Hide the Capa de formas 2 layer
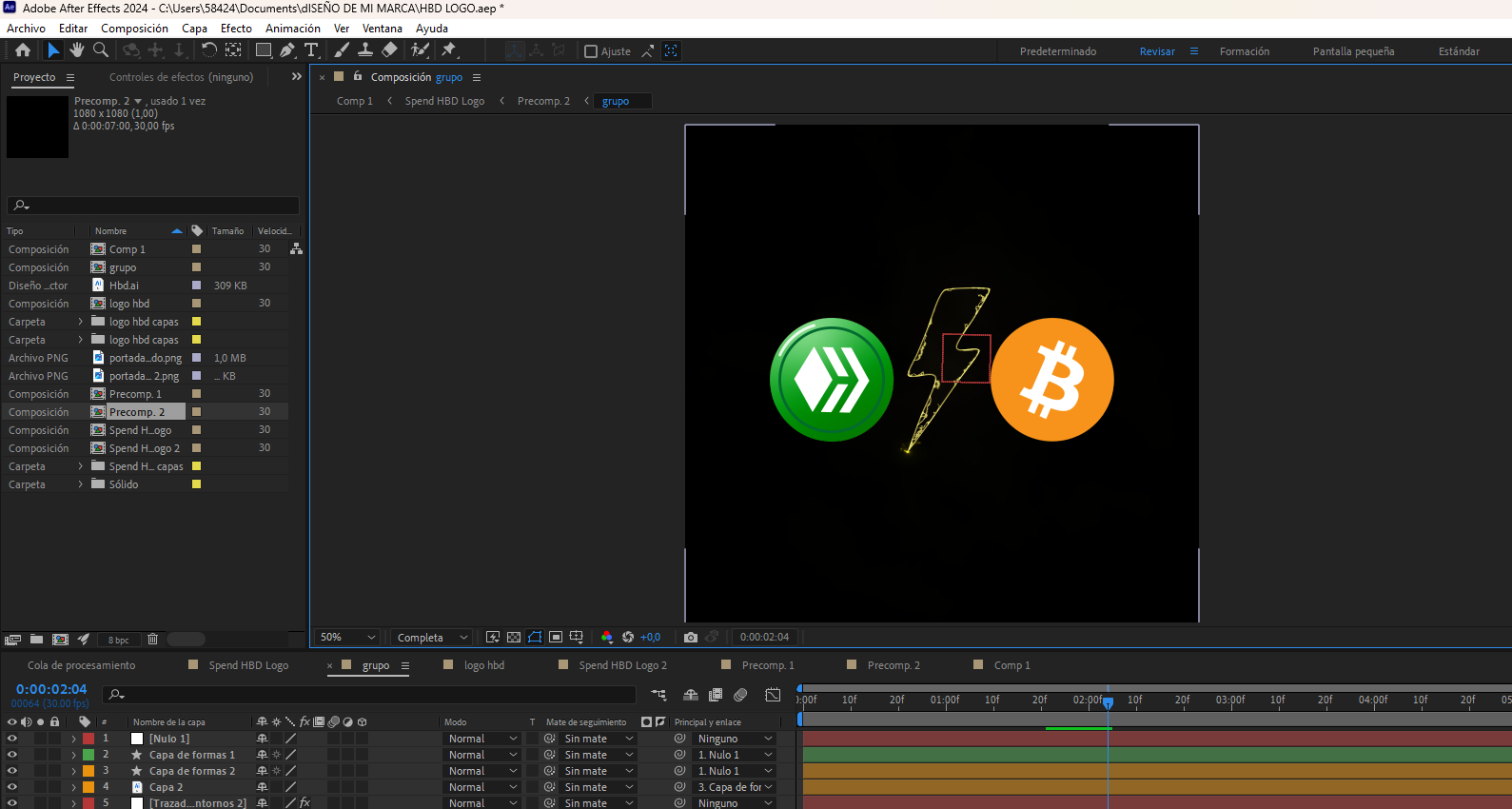 tap(12, 771)
